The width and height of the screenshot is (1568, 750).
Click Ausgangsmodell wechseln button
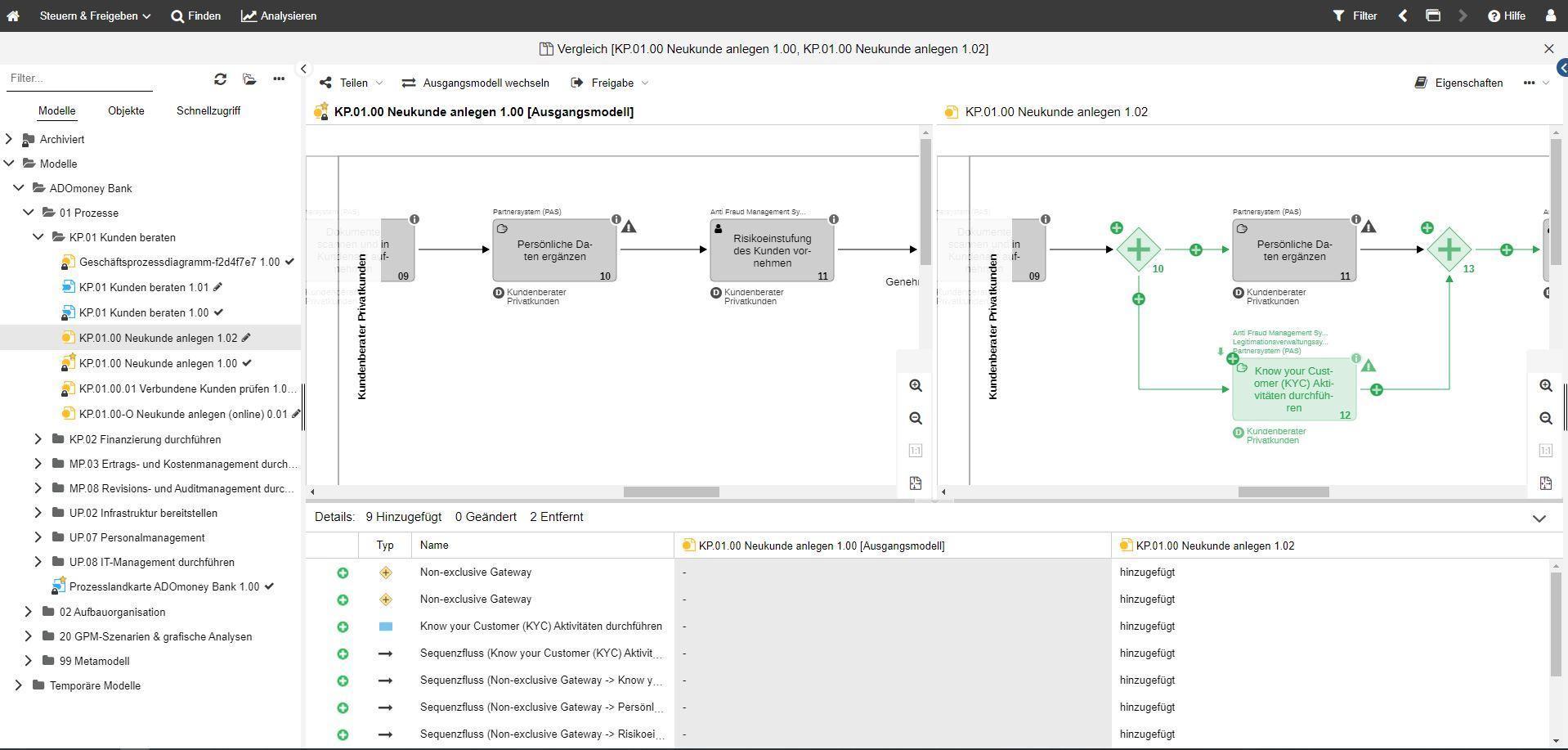(x=476, y=83)
